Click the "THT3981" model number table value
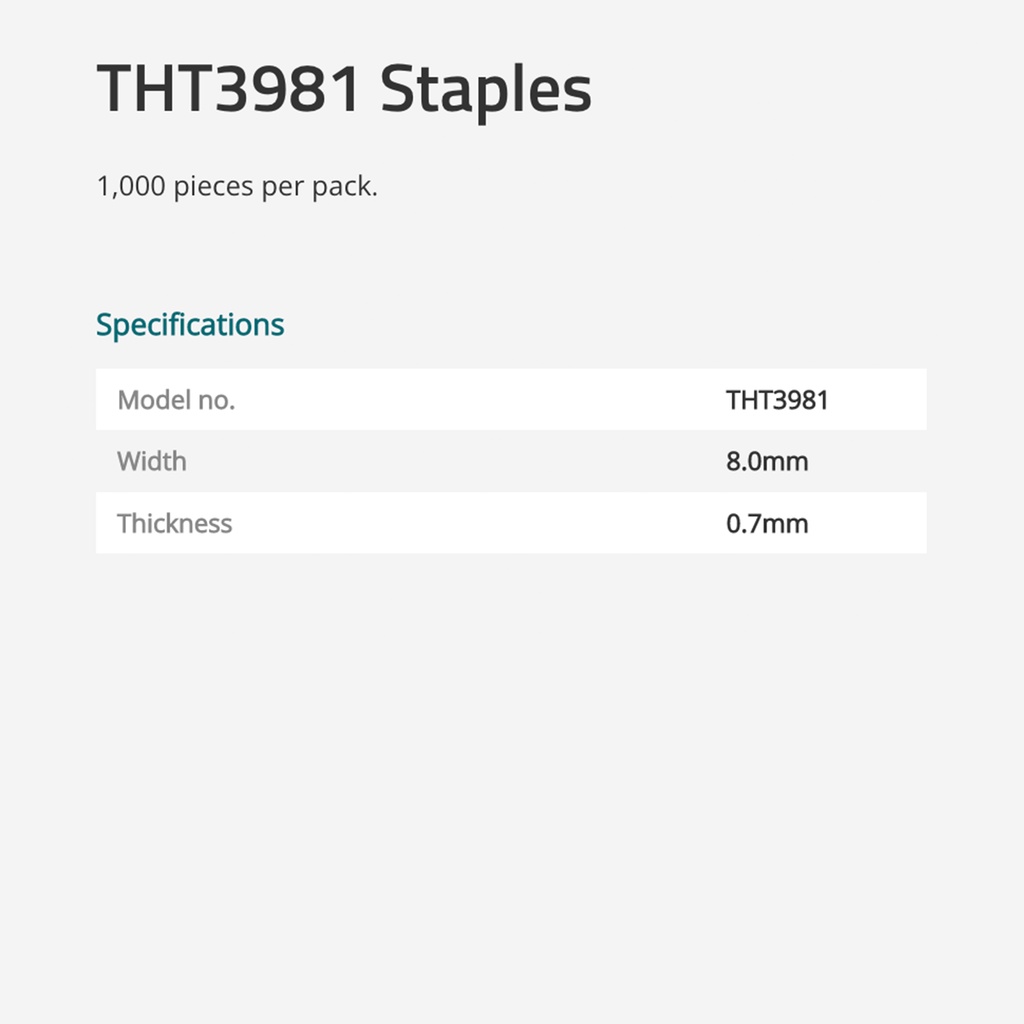 click(777, 400)
